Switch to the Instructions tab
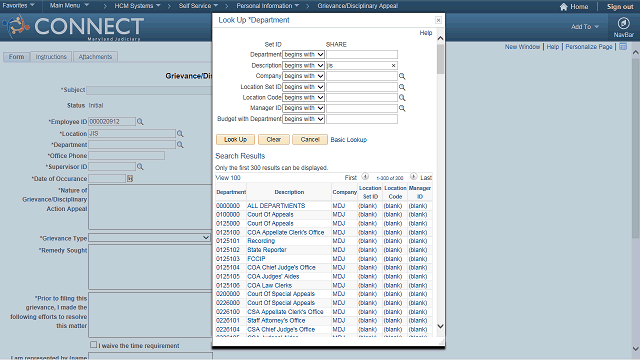Viewport: 640px width, 360px height. (x=51, y=57)
